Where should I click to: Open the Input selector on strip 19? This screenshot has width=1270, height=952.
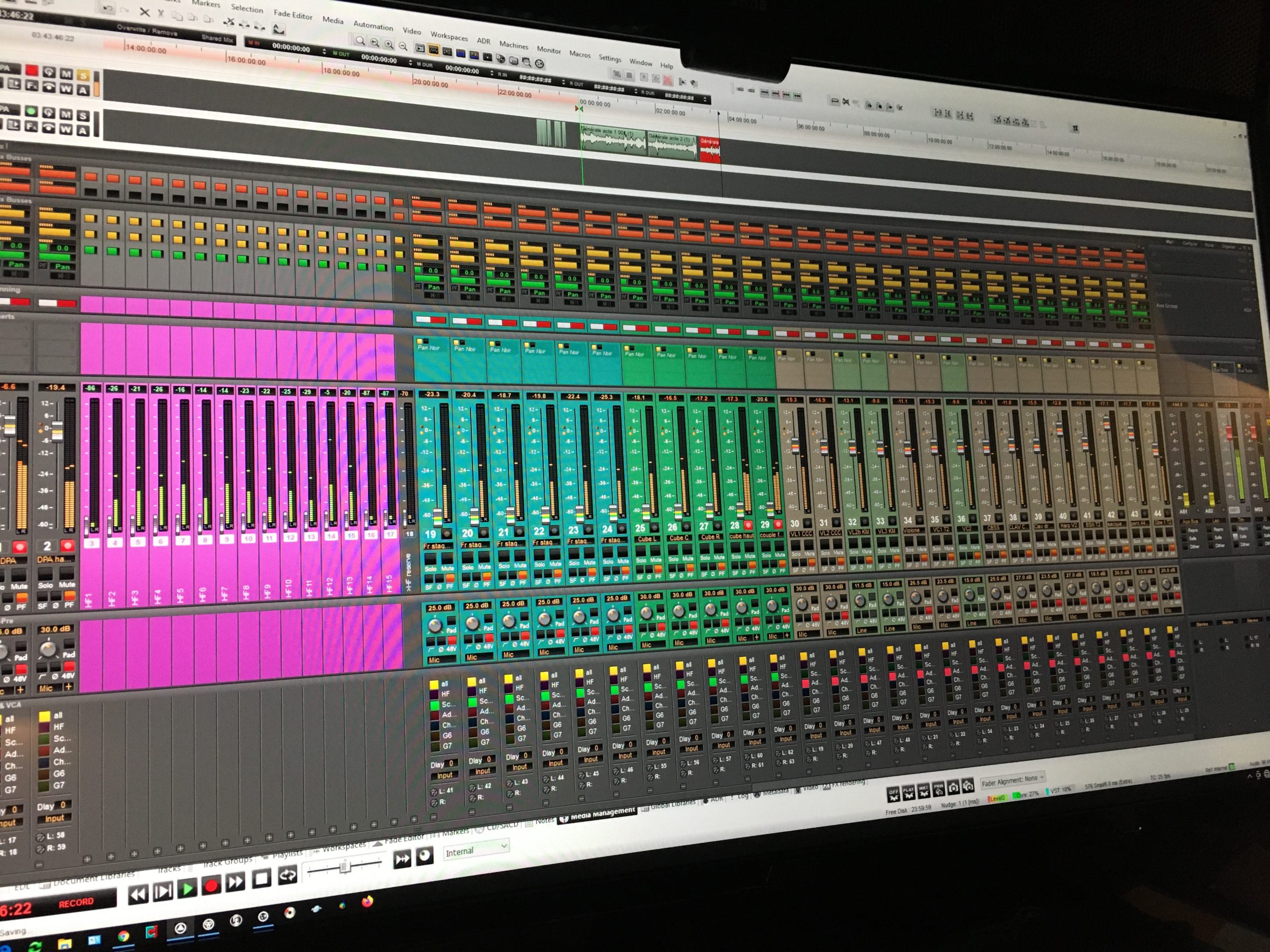tap(444, 775)
